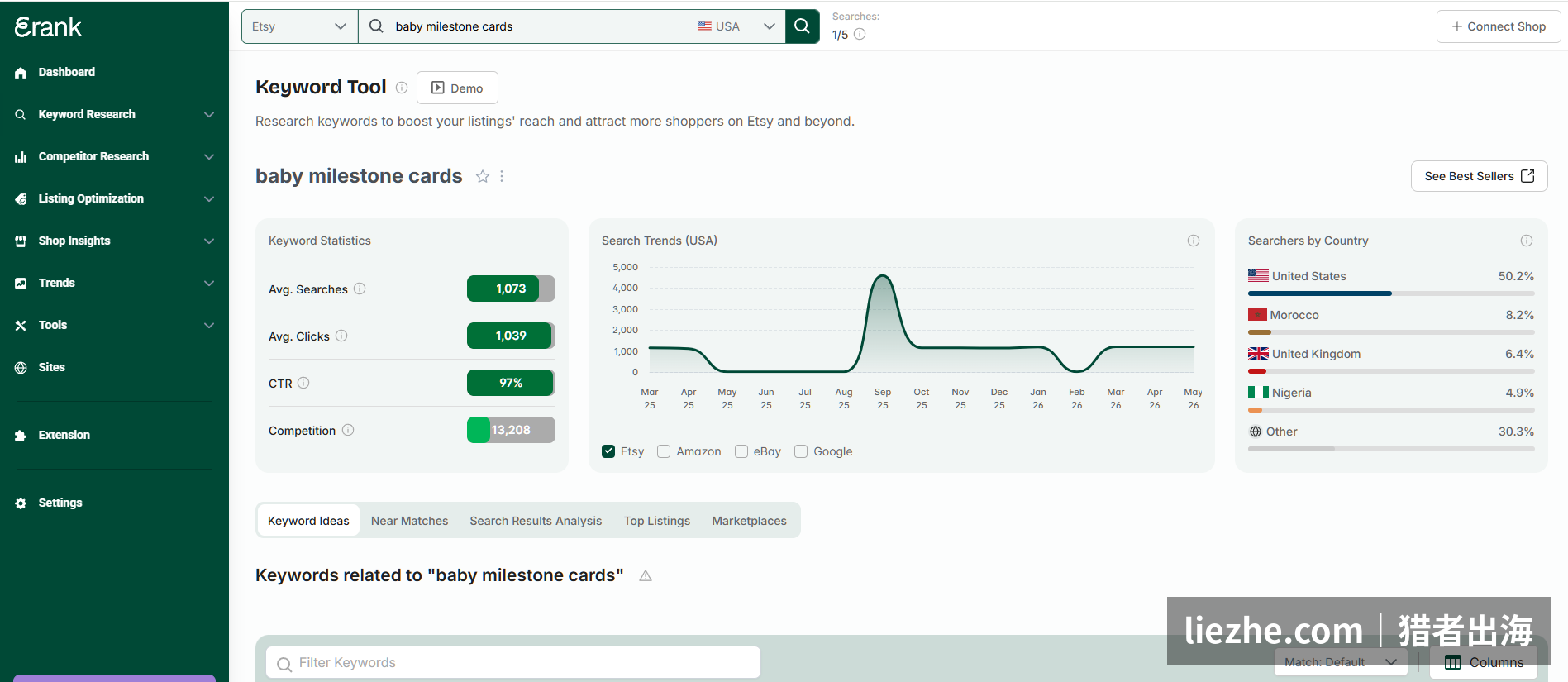Click the Competitor Research bar chart icon

pos(21,157)
